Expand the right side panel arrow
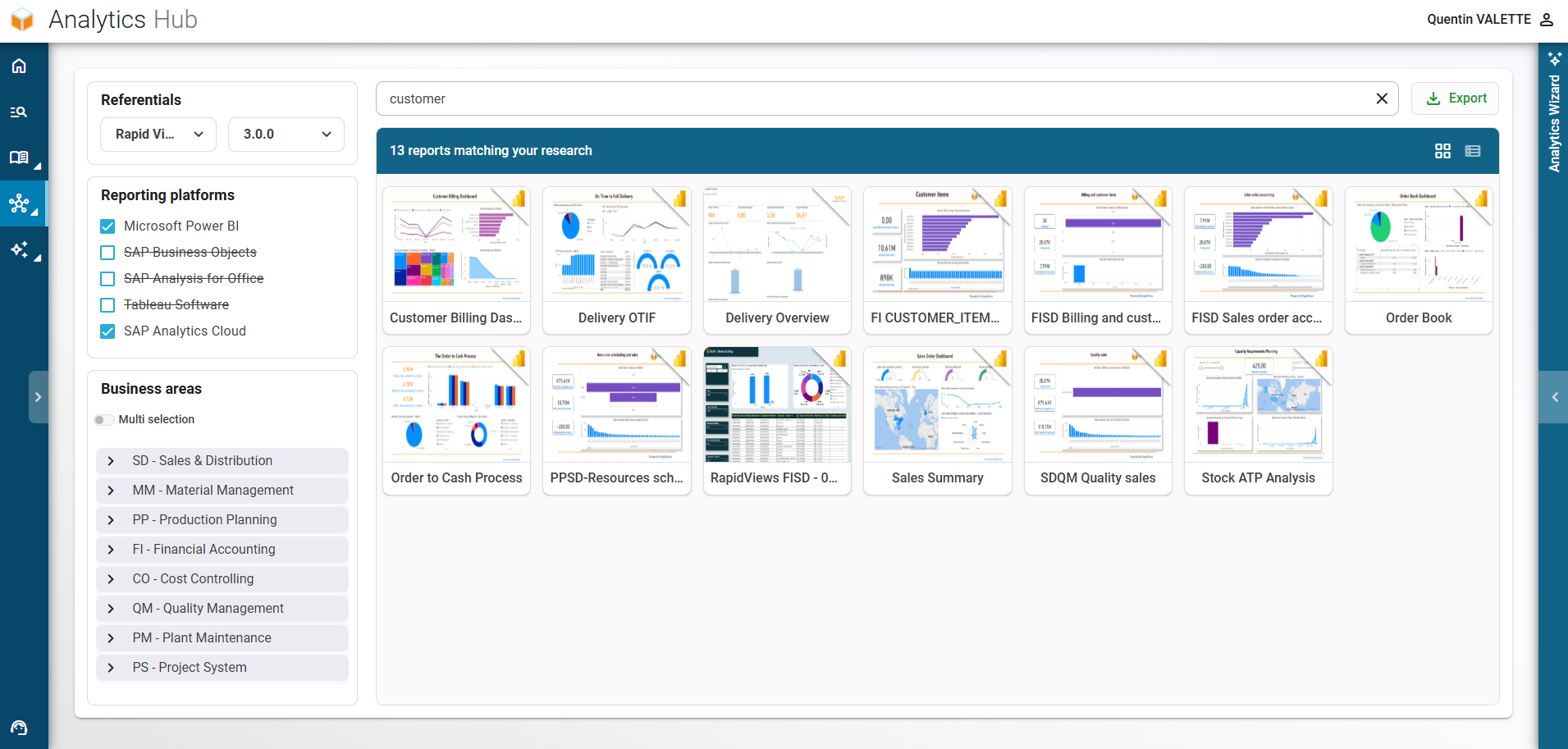 tap(1554, 397)
